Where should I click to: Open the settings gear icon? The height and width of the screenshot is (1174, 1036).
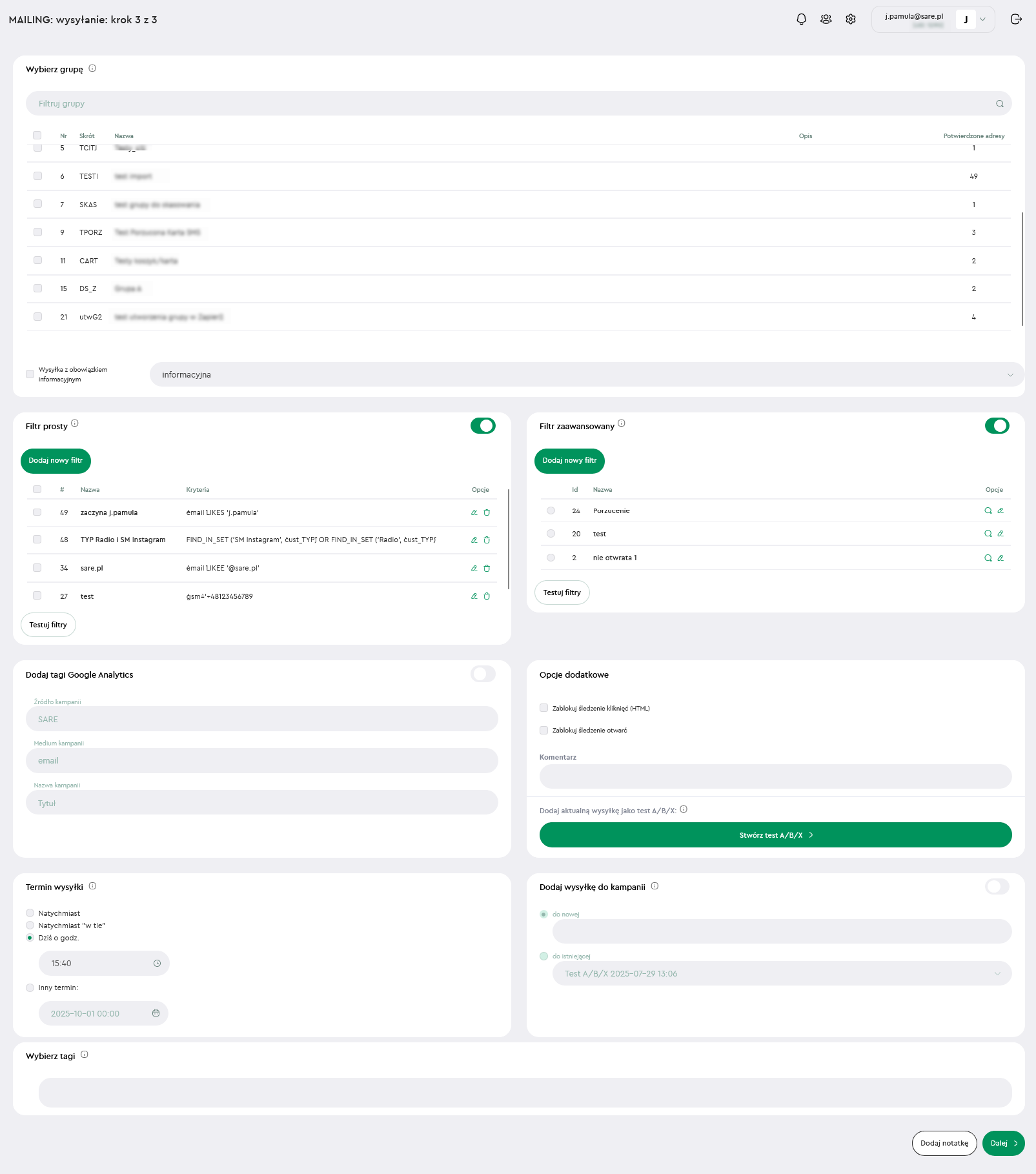851,19
